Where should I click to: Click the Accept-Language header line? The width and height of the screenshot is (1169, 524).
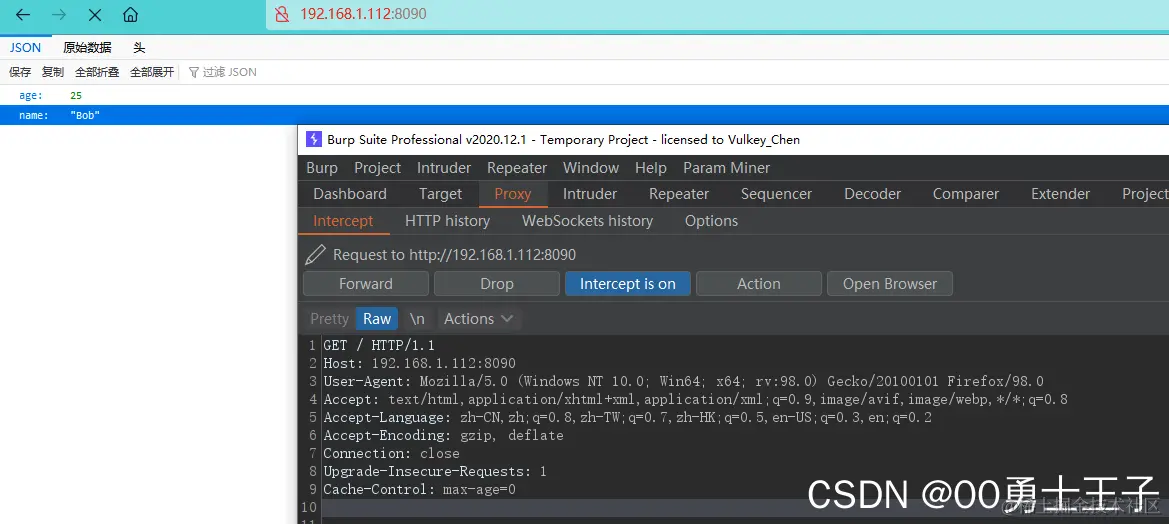coord(627,417)
